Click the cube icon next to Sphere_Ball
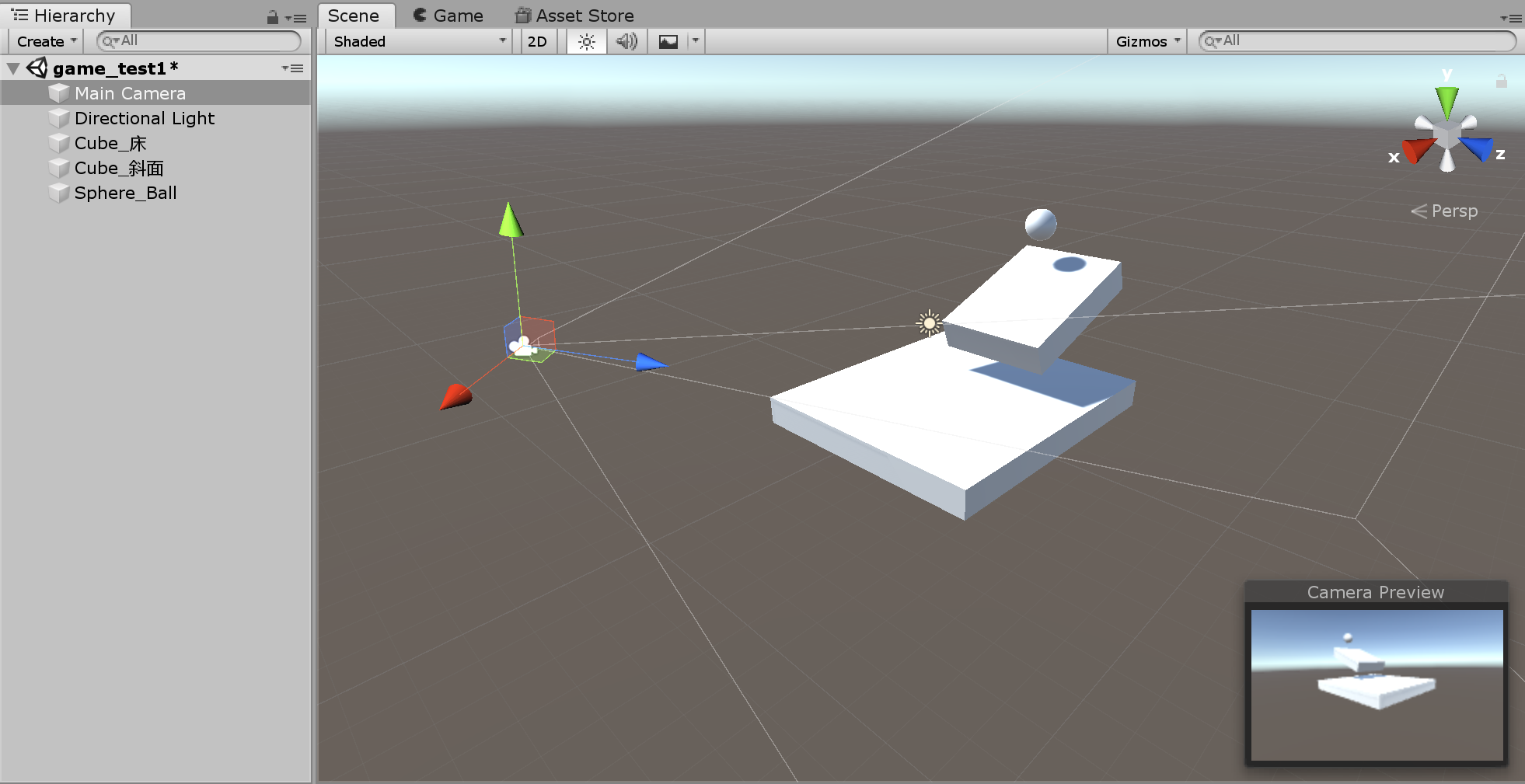 point(59,193)
